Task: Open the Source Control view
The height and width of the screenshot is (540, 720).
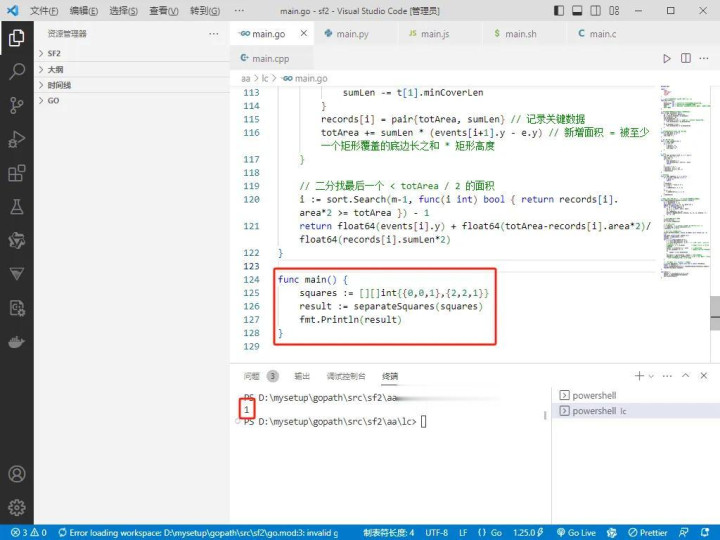Action: 16,105
